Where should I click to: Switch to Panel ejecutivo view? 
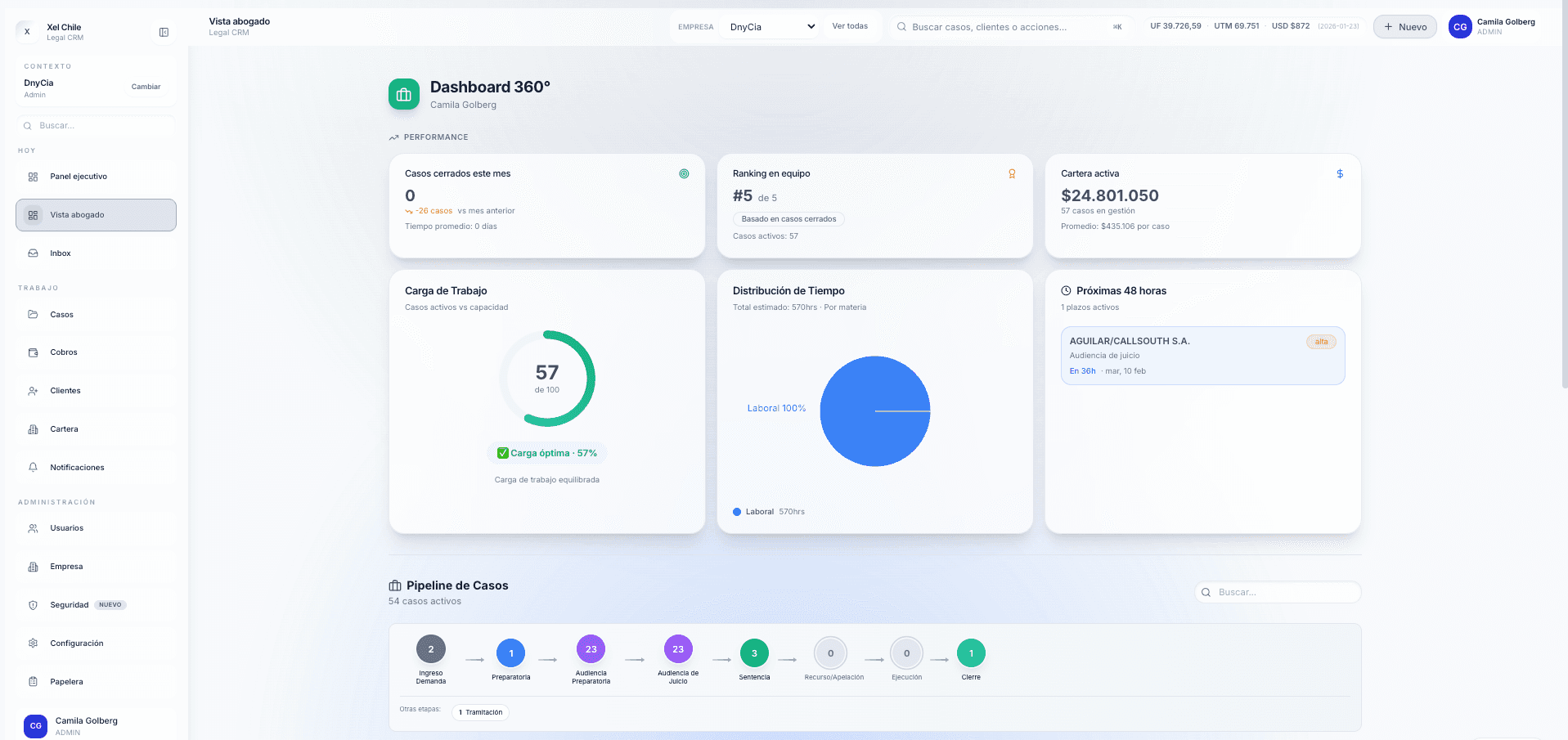point(78,176)
